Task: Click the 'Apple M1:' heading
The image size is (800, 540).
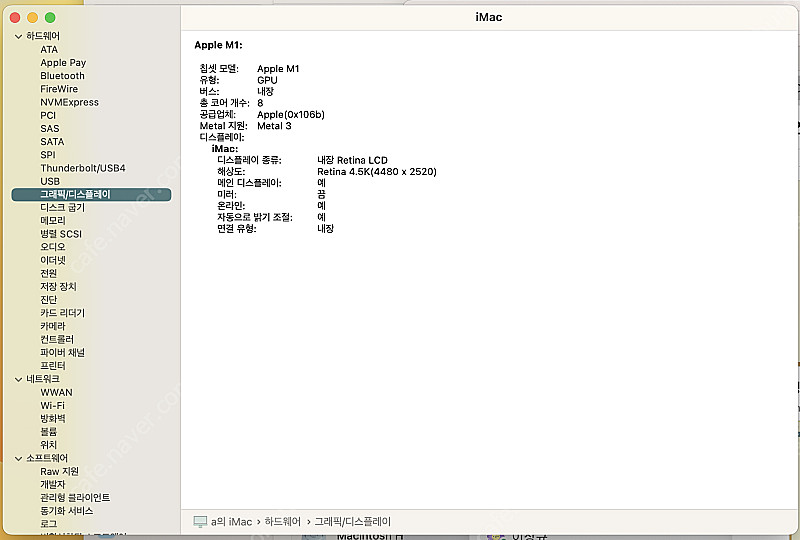Action: [x=218, y=45]
